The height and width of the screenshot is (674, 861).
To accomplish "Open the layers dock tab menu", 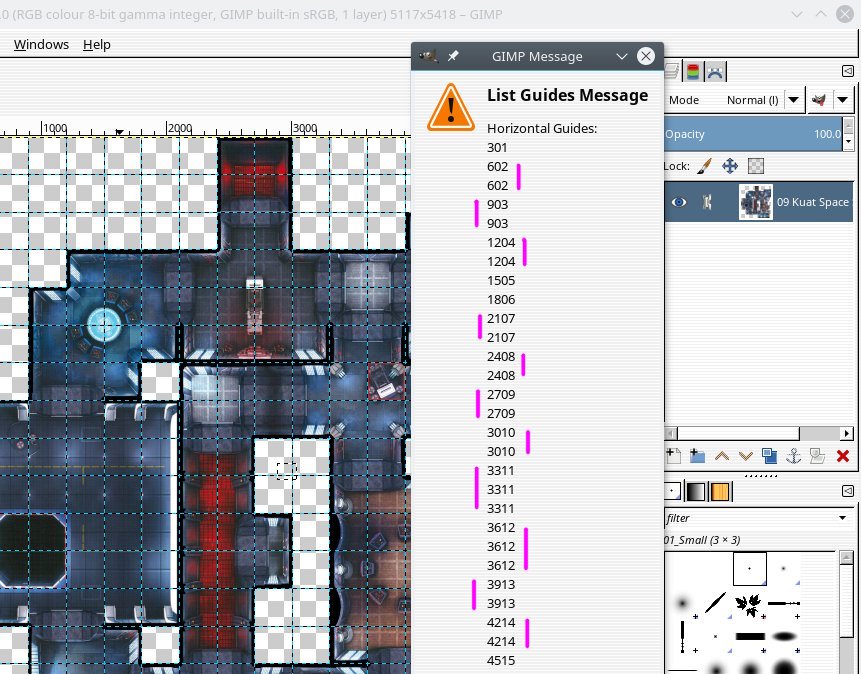I will (848, 71).
